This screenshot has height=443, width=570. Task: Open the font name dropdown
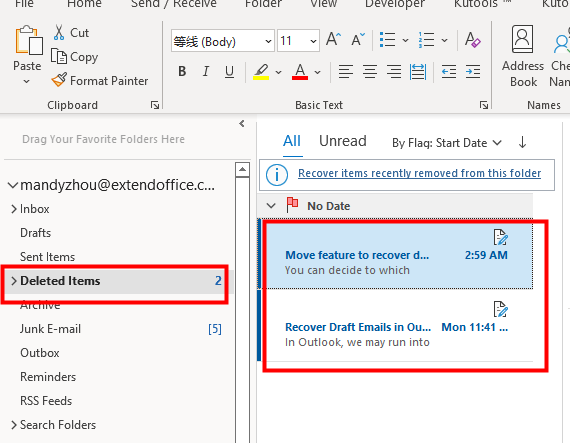click(x=268, y=41)
